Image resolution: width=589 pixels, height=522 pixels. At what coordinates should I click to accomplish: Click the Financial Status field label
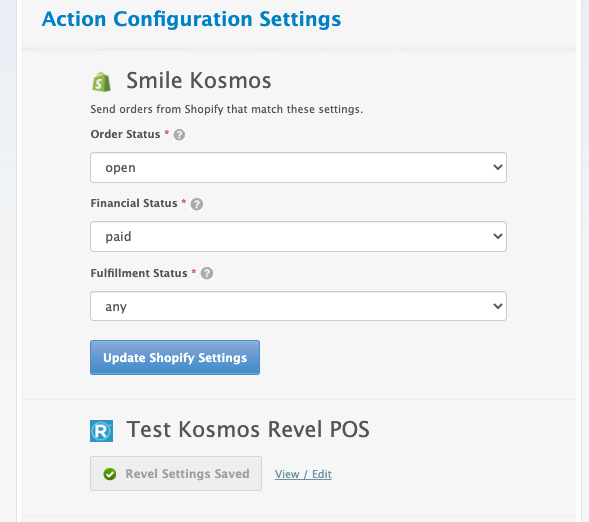click(134, 203)
